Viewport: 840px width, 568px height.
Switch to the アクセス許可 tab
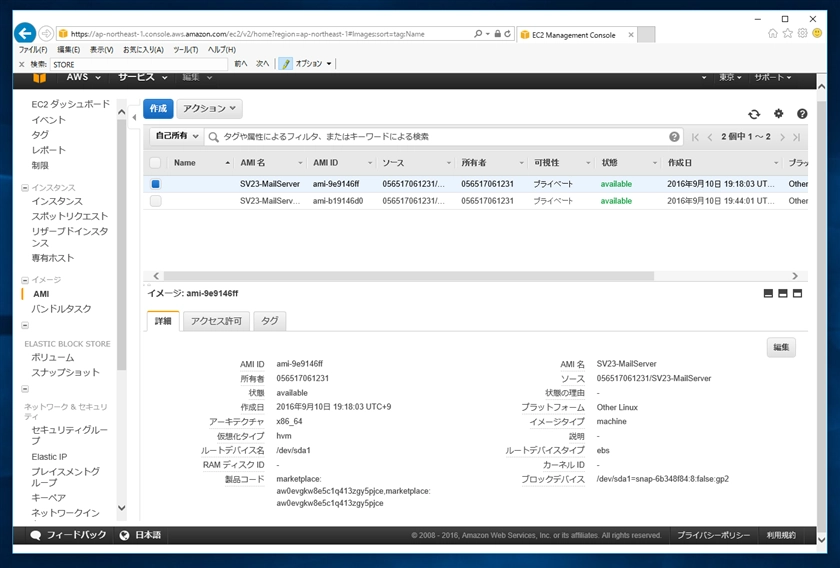pyautogui.click(x=216, y=321)
